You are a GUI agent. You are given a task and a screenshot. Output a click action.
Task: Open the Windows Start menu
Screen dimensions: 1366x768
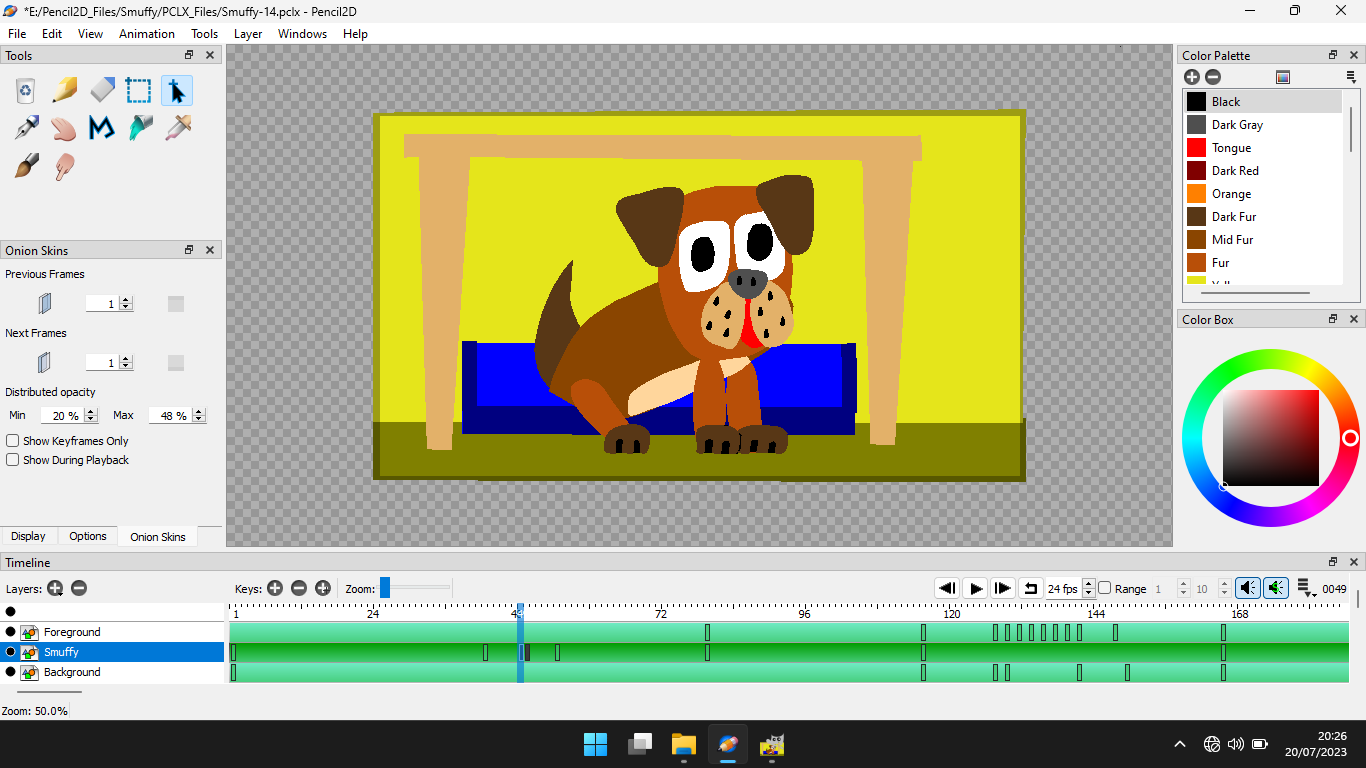[596, 744]
